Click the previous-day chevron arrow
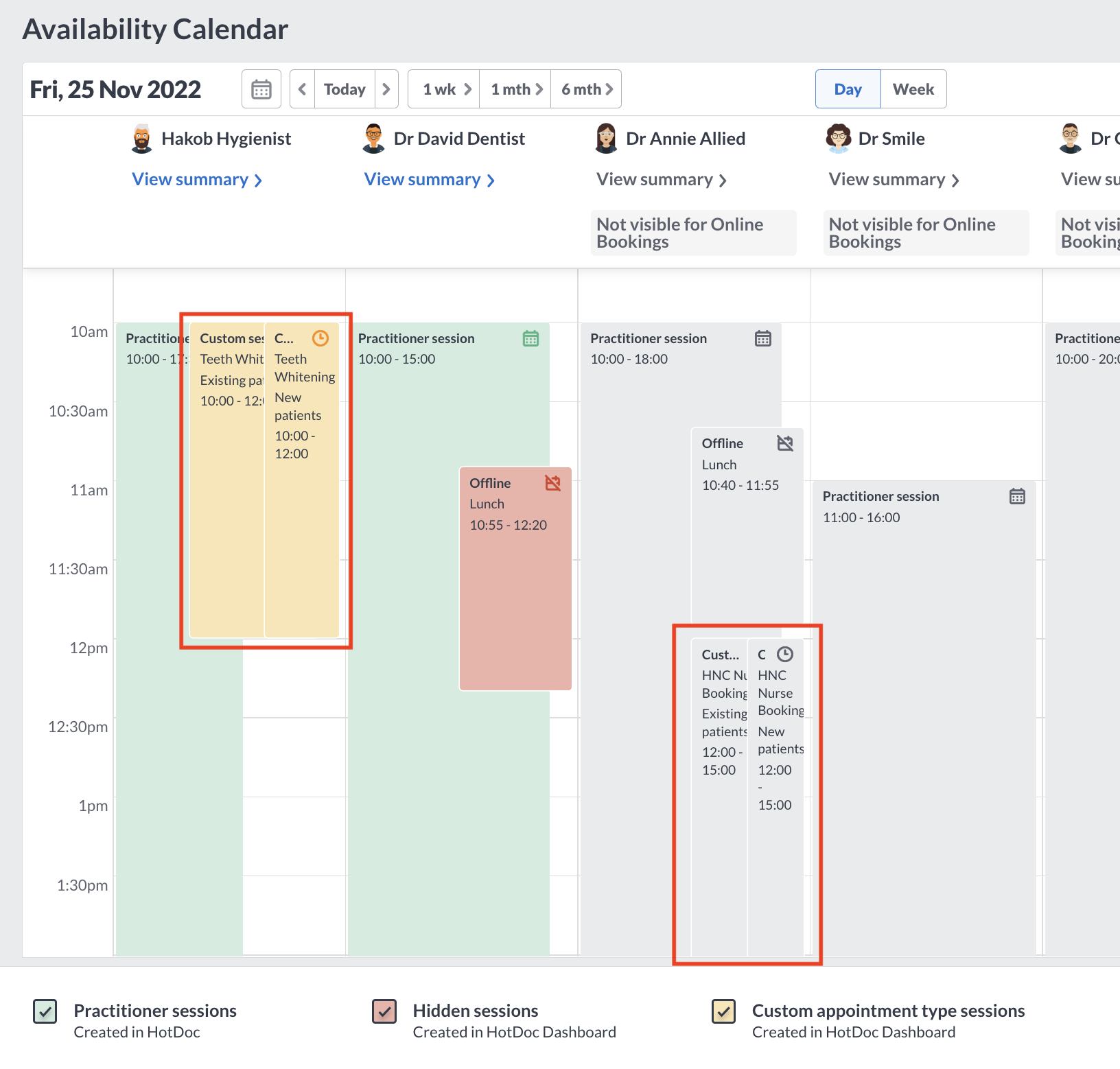This screenshot has width=1120, height=1069. click(302, 89)
